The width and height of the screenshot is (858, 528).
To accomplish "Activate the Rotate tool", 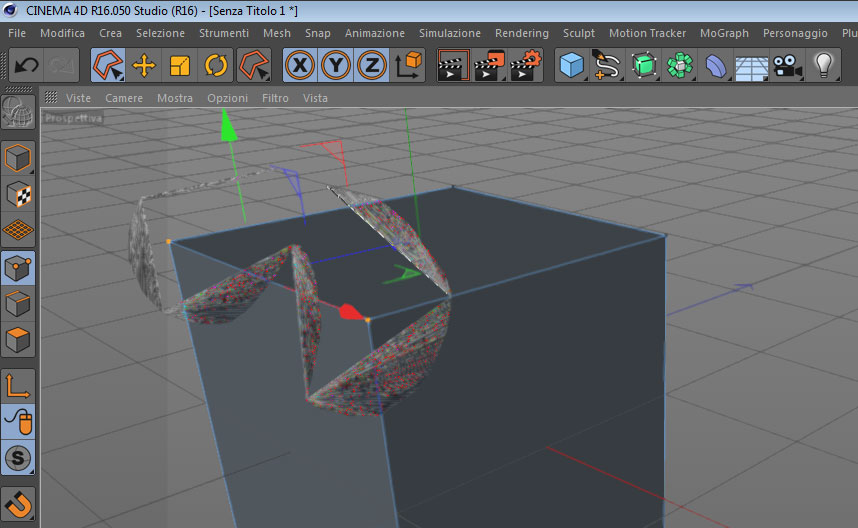I will pyautogui.click(x=216, y=66).
